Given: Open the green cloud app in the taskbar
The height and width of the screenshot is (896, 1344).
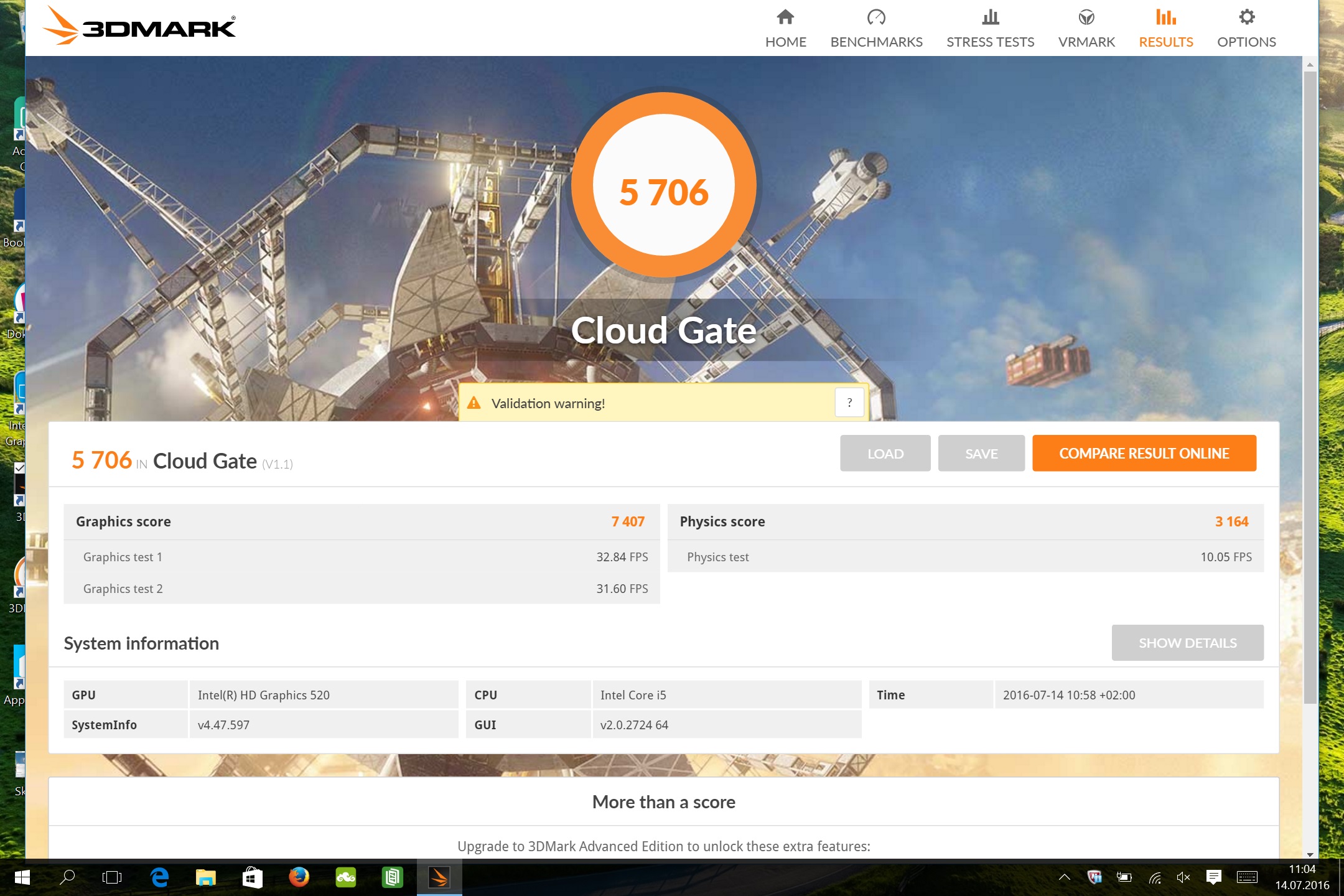Looking at the screenshot, I should click(345, 877).
